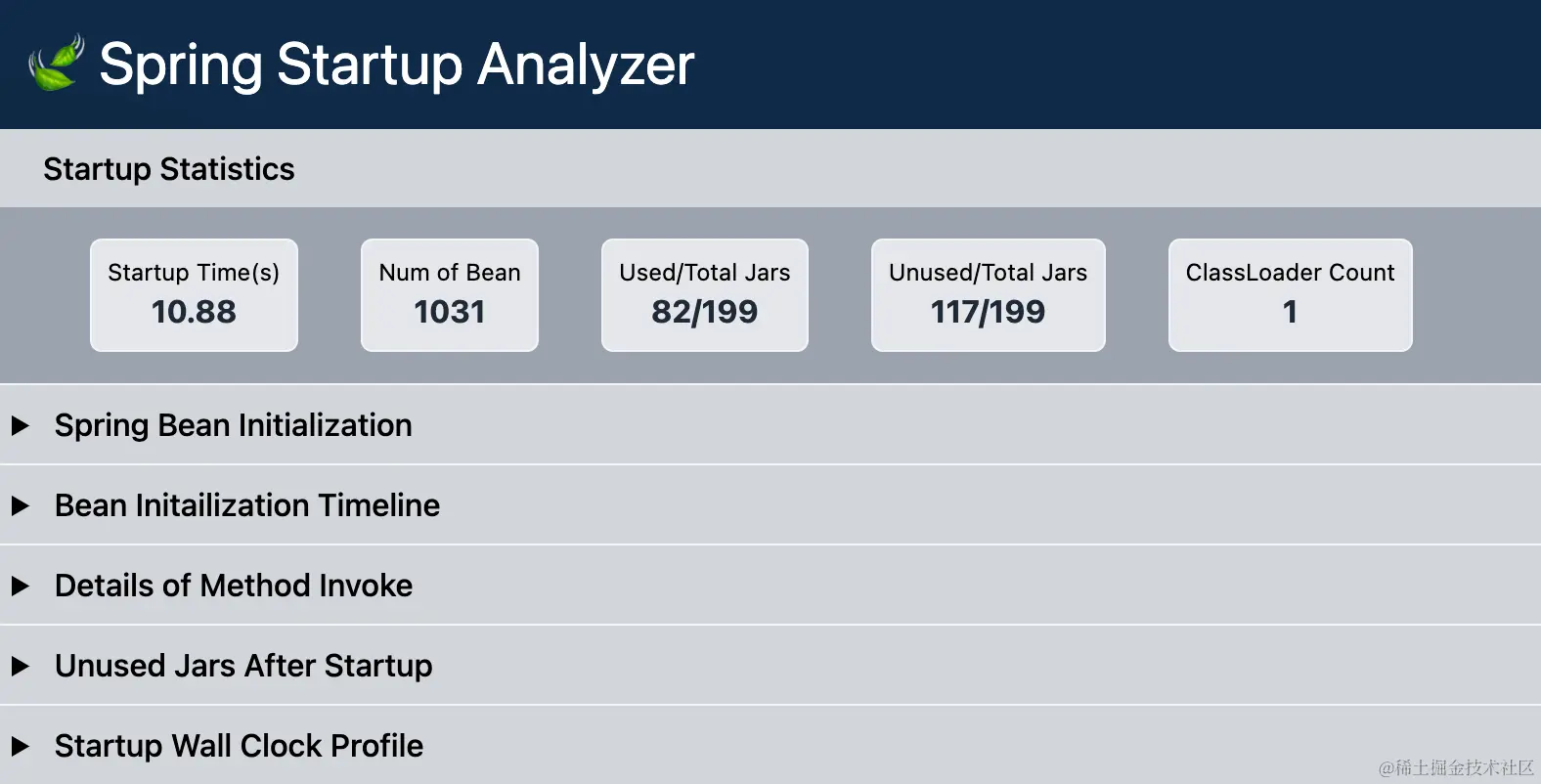This screenshot has width=1541, height=784.
Task: Click the Startup Time card showing 10.88
Action: coord(193,294)
